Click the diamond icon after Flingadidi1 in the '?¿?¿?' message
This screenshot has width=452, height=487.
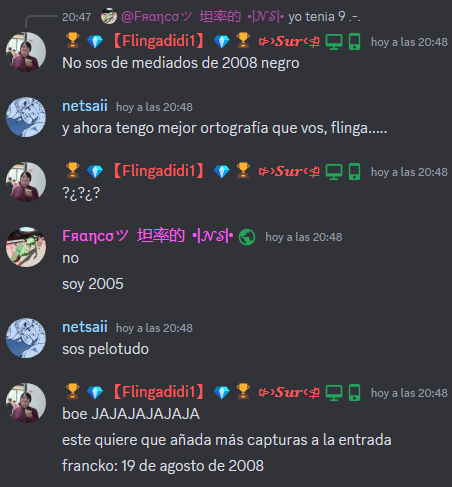tap(222, 172)
